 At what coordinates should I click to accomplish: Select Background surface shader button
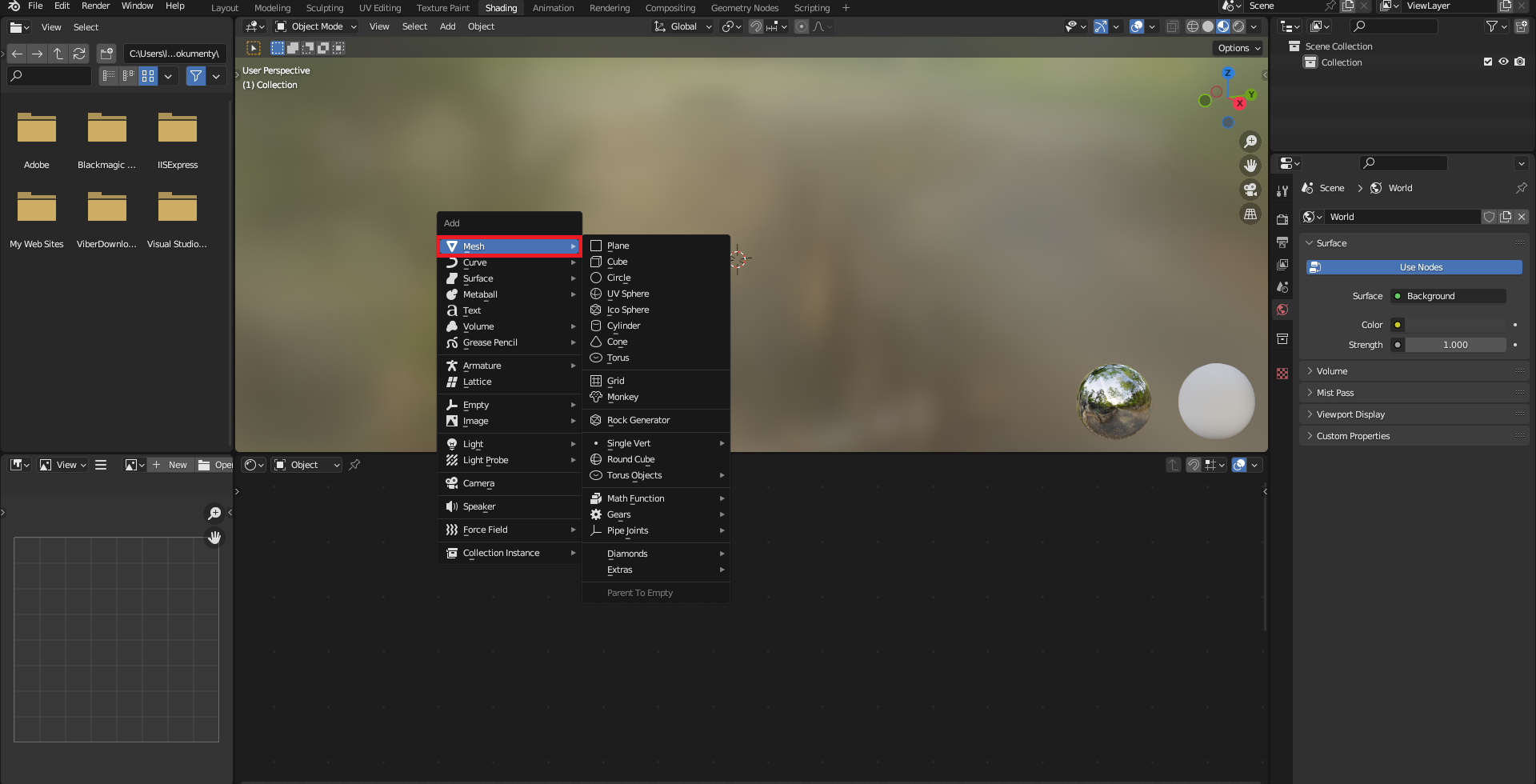pyautogui.click(x=1448, y=296)
